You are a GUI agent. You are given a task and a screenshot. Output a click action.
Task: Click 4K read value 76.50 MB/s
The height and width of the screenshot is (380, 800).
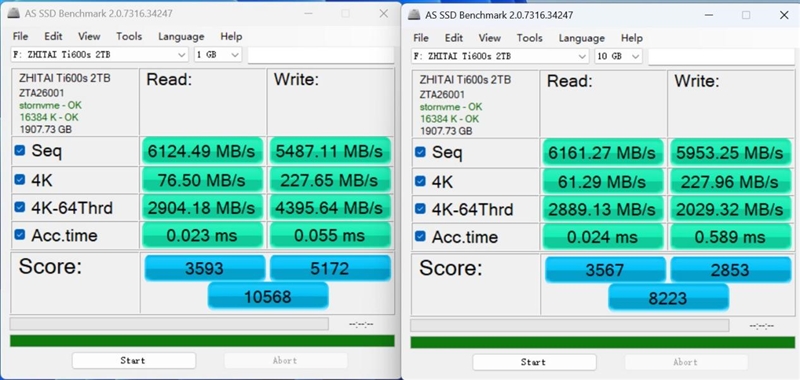point(202,180)
